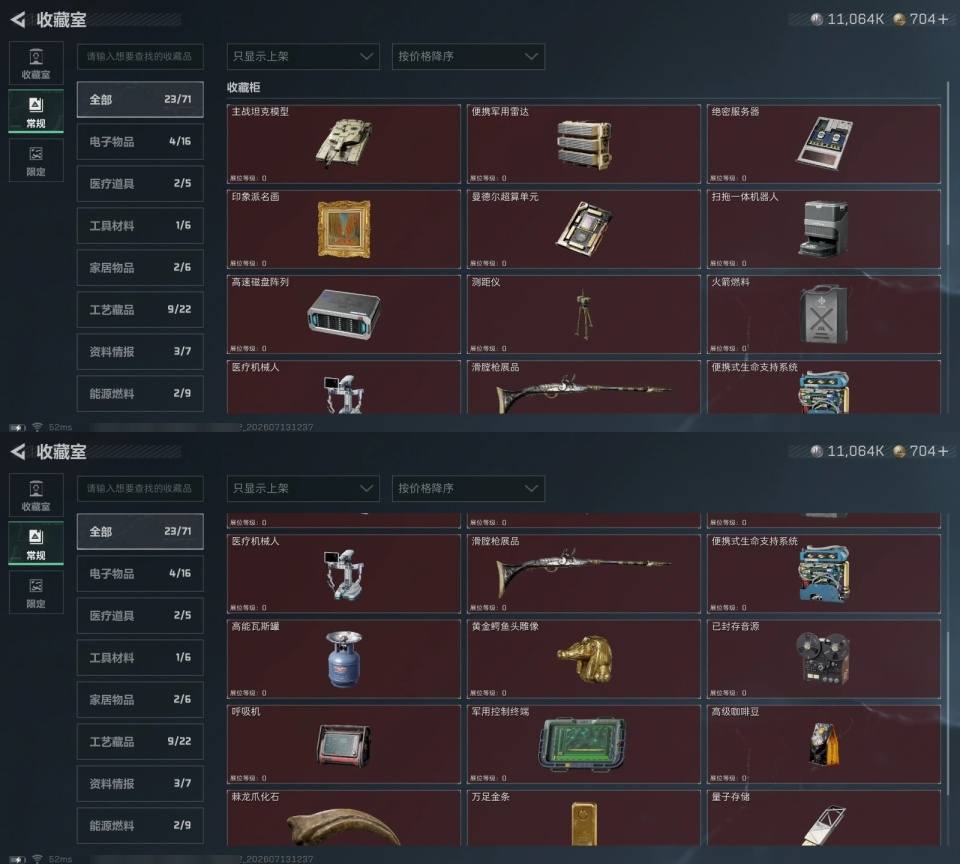Switch to 限定 tab in upper screenshot

coord(36,160)
